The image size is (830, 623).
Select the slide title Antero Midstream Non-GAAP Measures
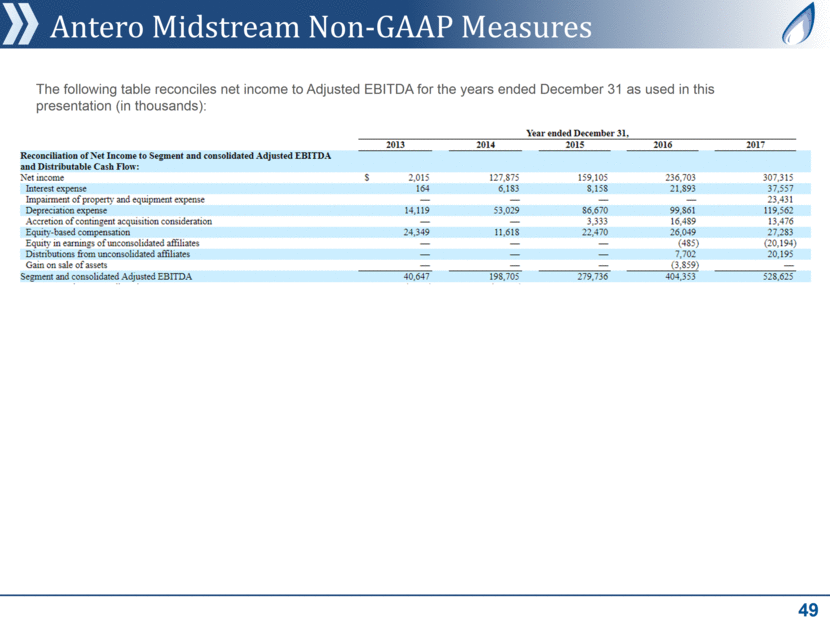[321, 26]
